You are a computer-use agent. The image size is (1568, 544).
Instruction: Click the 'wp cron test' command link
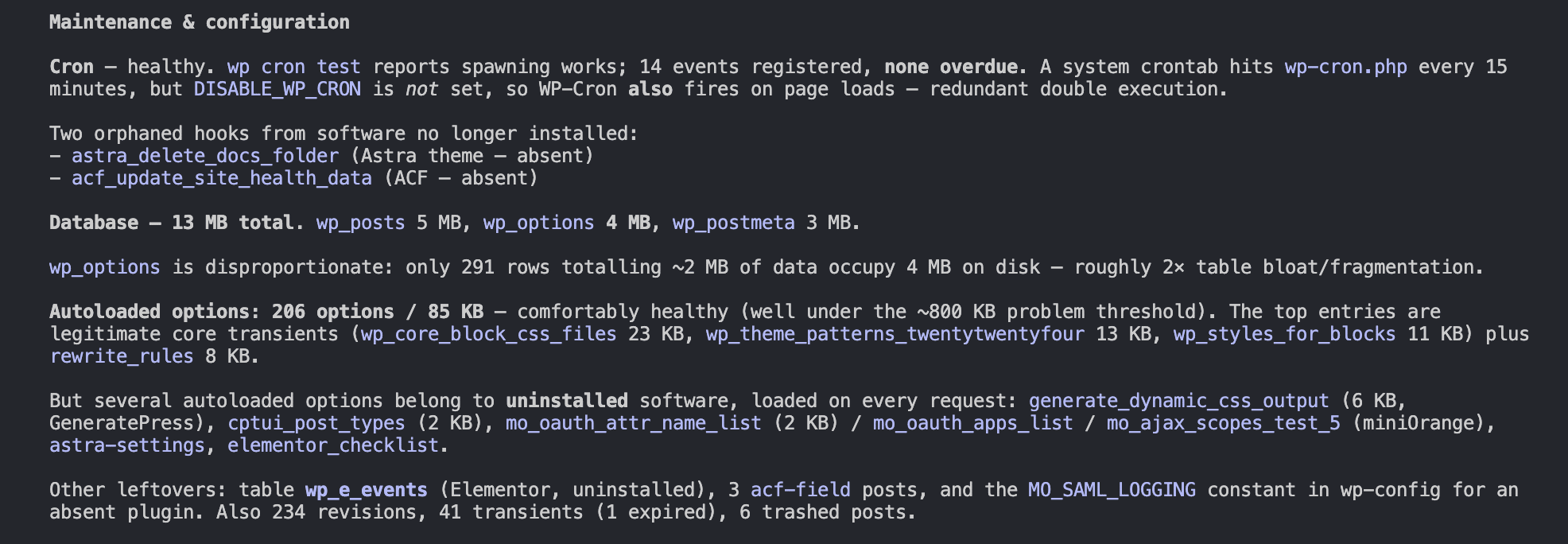click(x=294, y=67)
